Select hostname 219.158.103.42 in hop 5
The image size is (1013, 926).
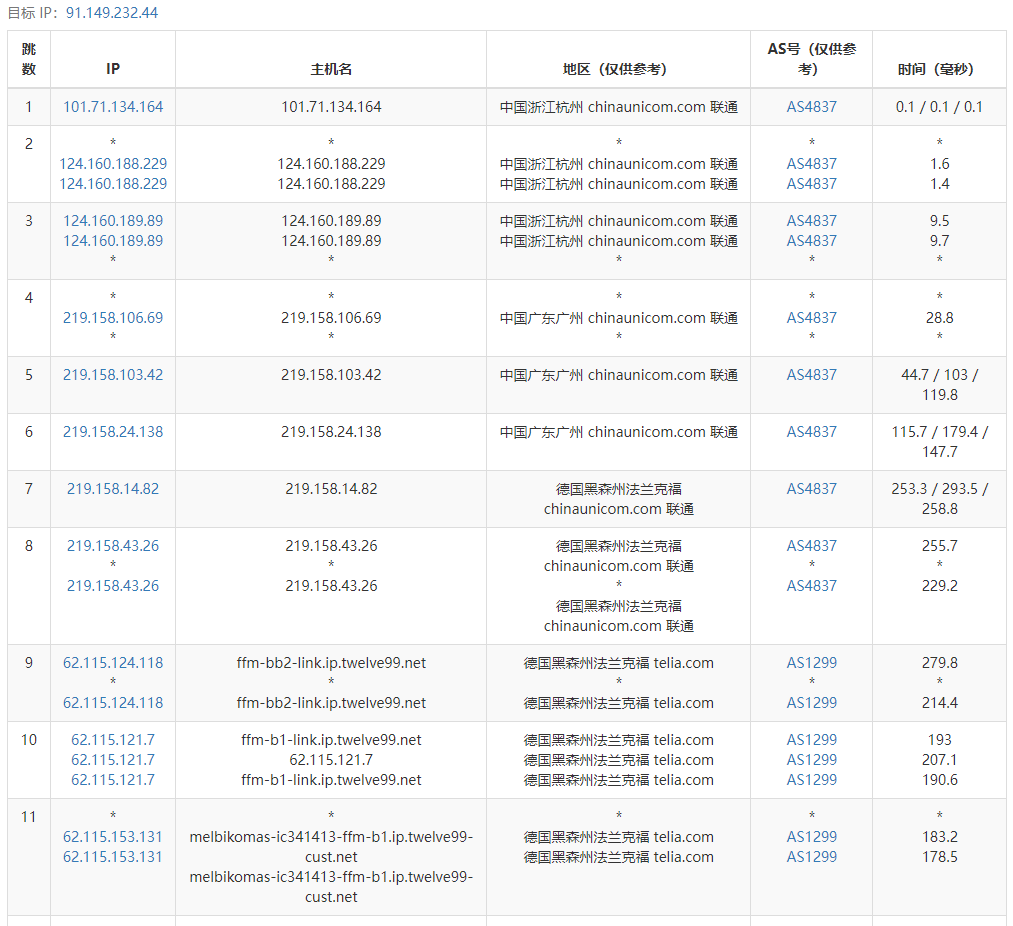[331, 374]
